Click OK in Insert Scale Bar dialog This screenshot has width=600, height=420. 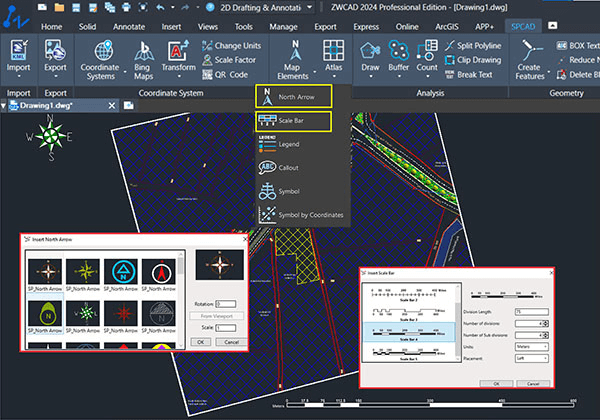(496, 384)
